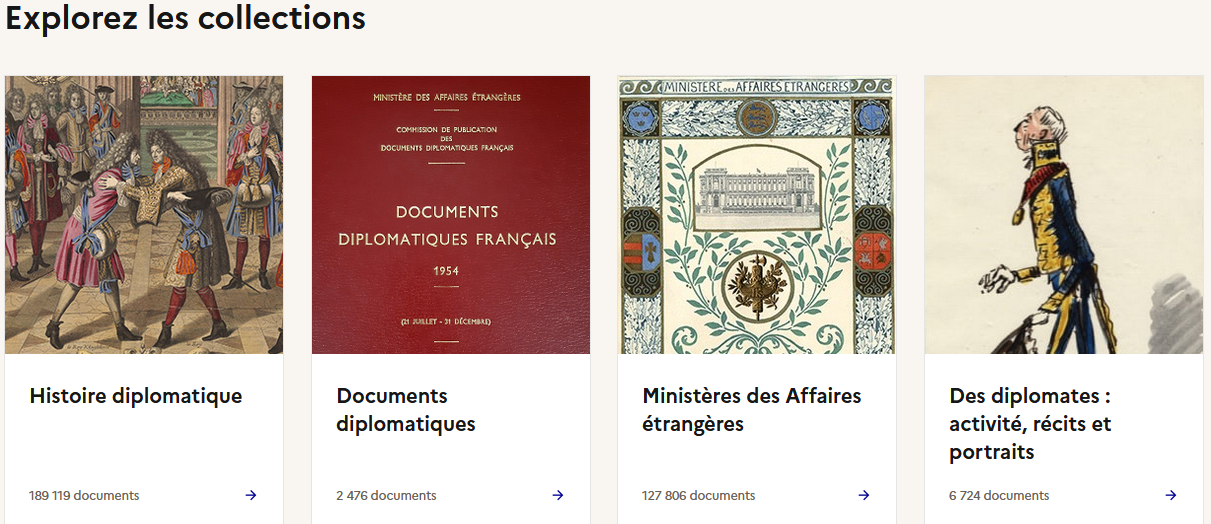The height and width of the screenshot is (524, 1211).
Task: Select the Ministères des Affaires étrangères title
Action: (752, 410)
